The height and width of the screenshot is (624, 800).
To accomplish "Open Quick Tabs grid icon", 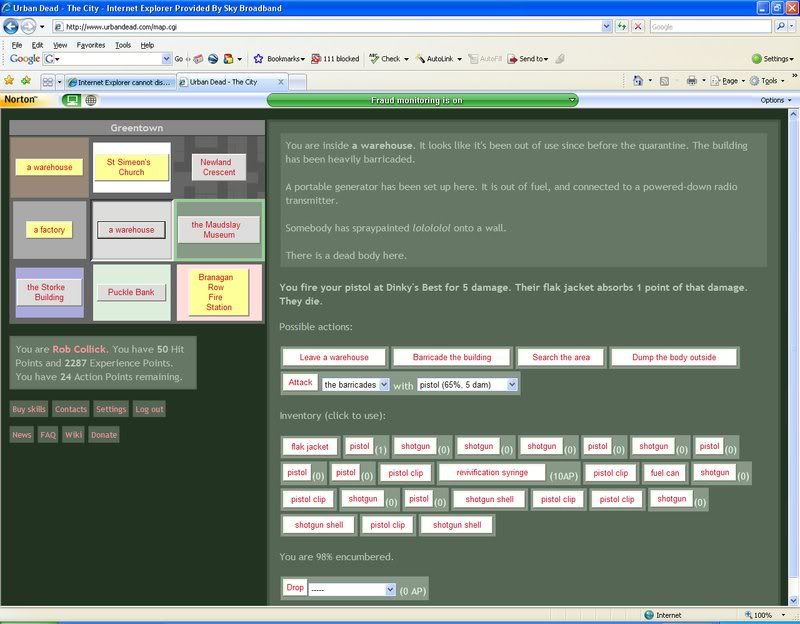I will [48, 82].
